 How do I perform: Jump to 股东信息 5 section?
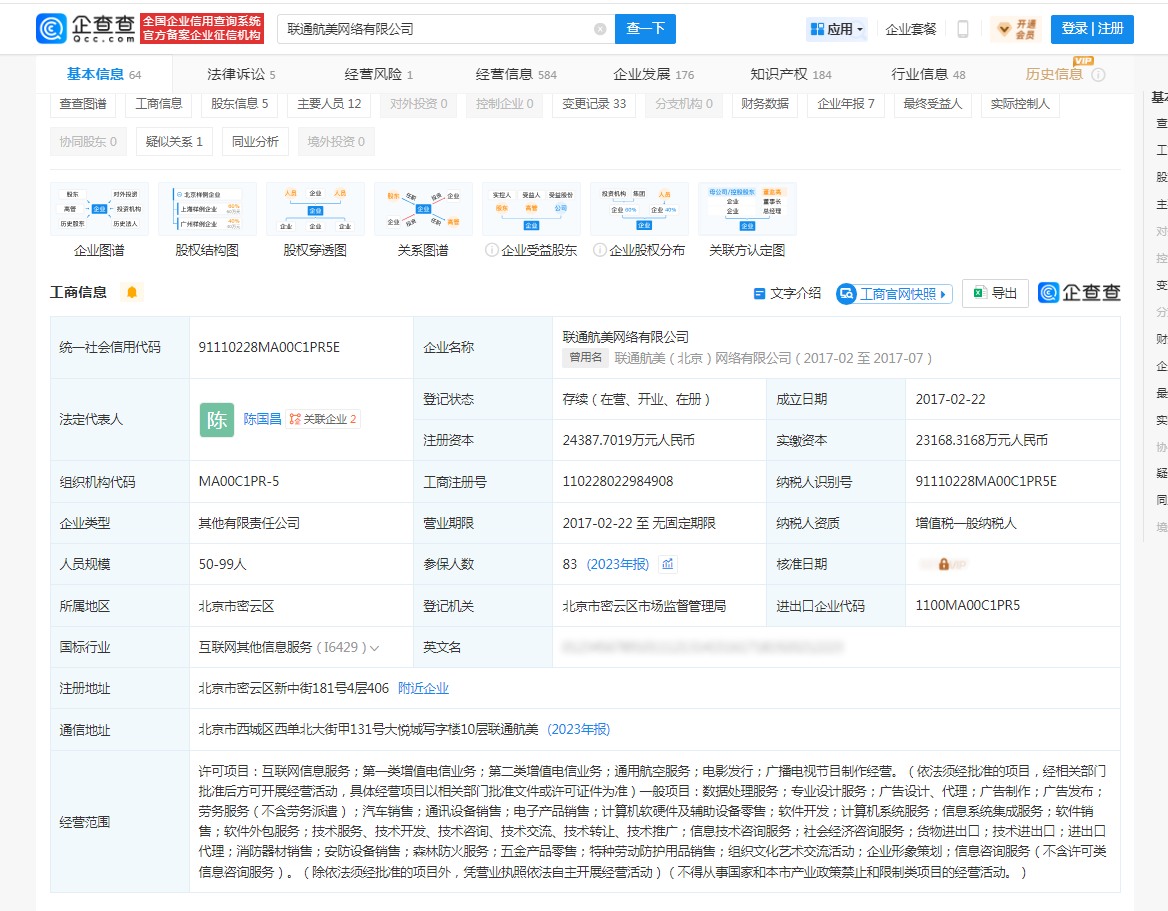point(240,104)
